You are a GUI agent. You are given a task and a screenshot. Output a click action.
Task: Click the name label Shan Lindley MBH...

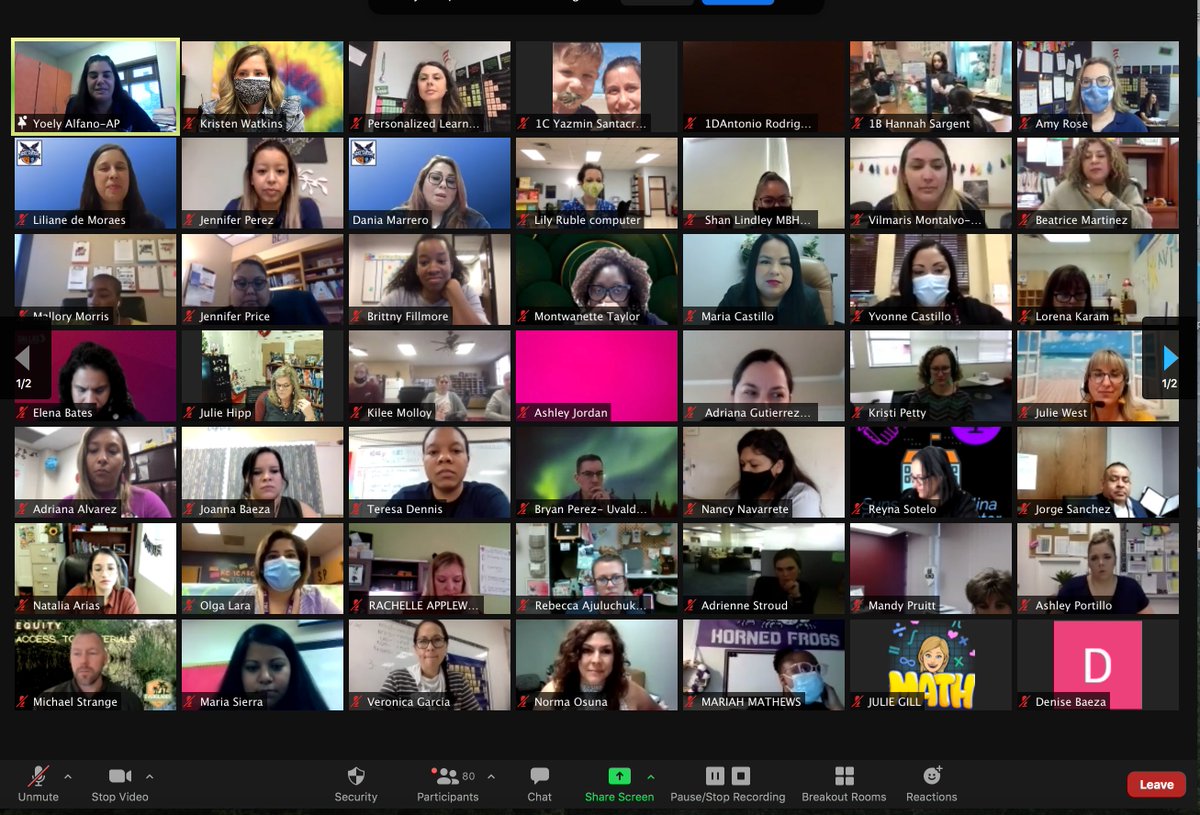pyautogui.click(x=759, y=220)
